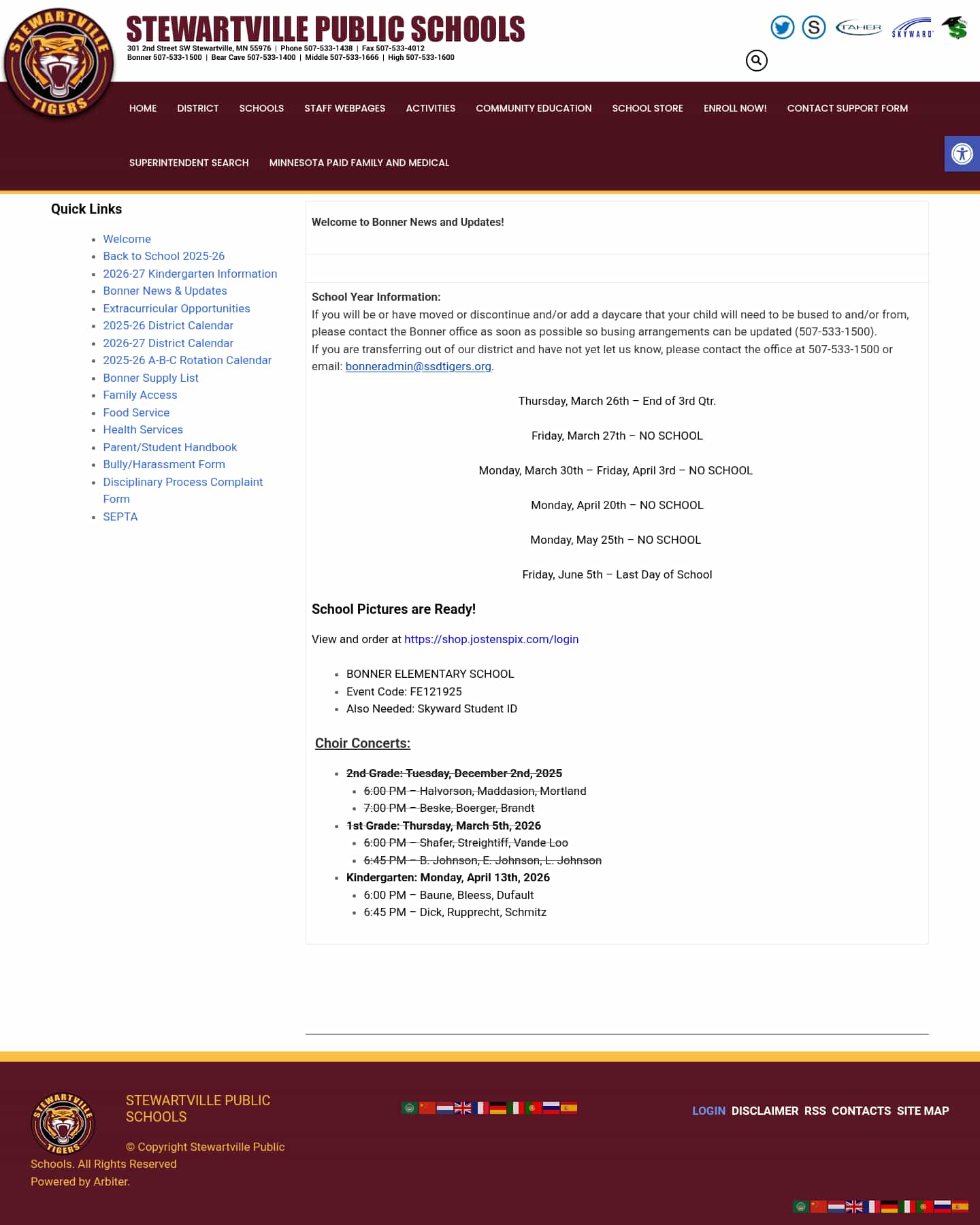This screenshot has height=1225, width=980.
Task: Open the 2026-27 District Calendar link
Action: pyautogui.click(x=168, y=343)
